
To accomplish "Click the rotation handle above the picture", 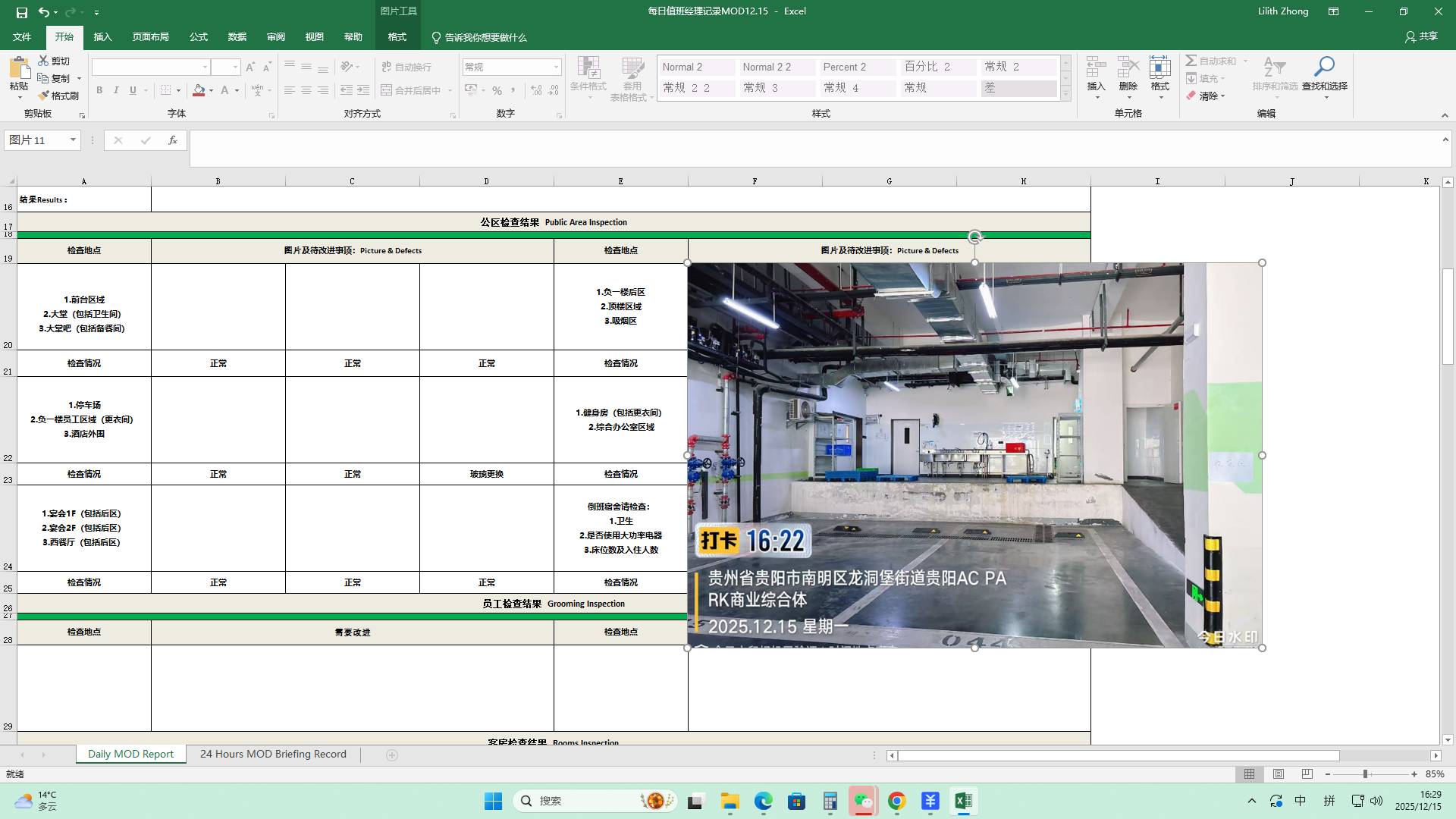I will (x=975, y=237).
